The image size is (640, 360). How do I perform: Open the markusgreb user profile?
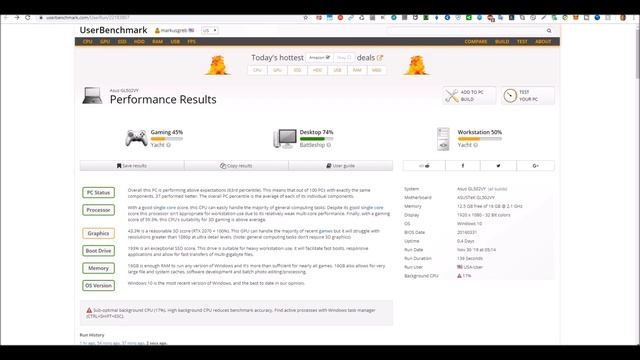point(174,31)
